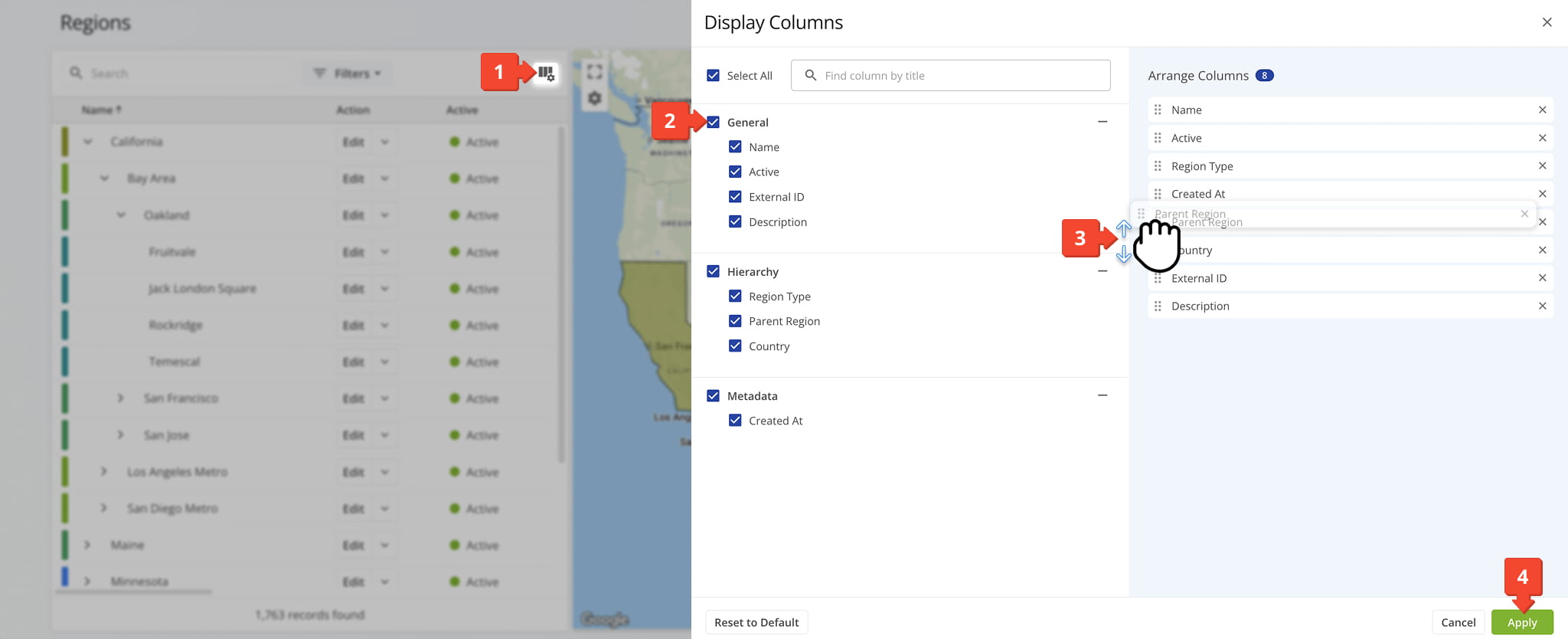The image size is (1568, 639).
Task: Grab the drag handle for External ID
Action: pos(1158,278)
